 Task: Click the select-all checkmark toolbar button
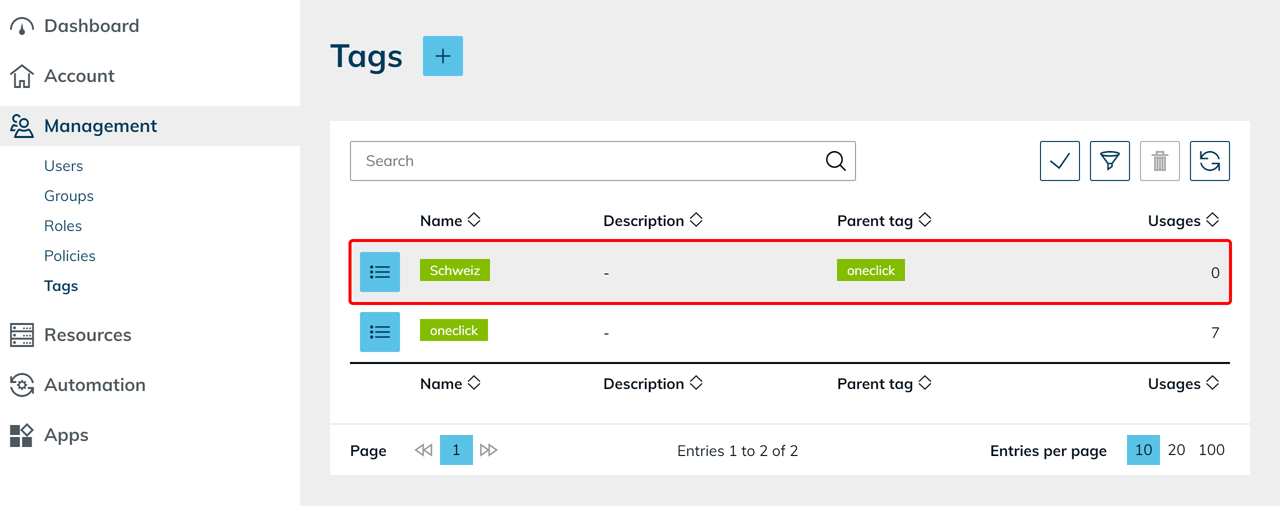pyautogui.click(x=1059, y=161)
